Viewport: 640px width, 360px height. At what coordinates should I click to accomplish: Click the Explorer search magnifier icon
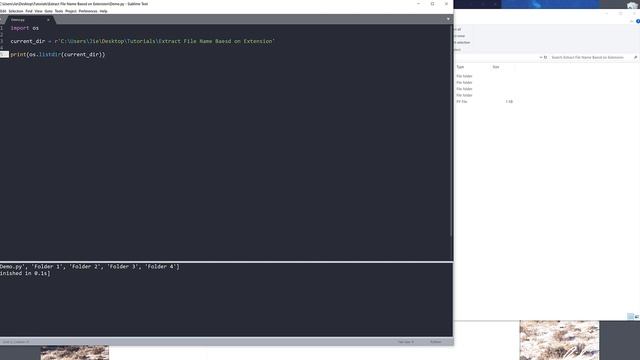(x=636, y=58)
